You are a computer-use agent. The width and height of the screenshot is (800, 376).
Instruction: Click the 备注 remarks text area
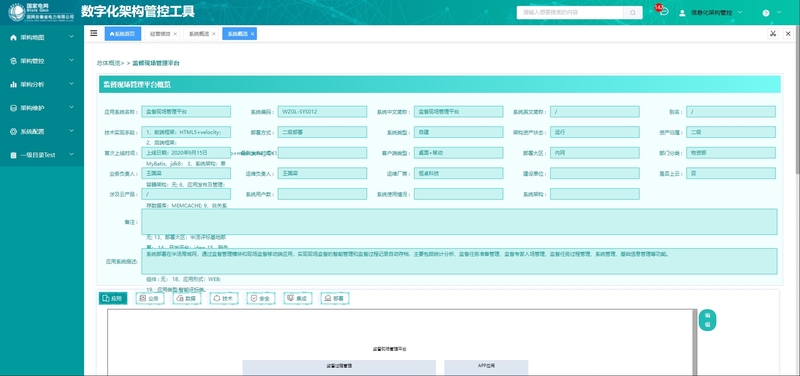[x=459, y=222]
